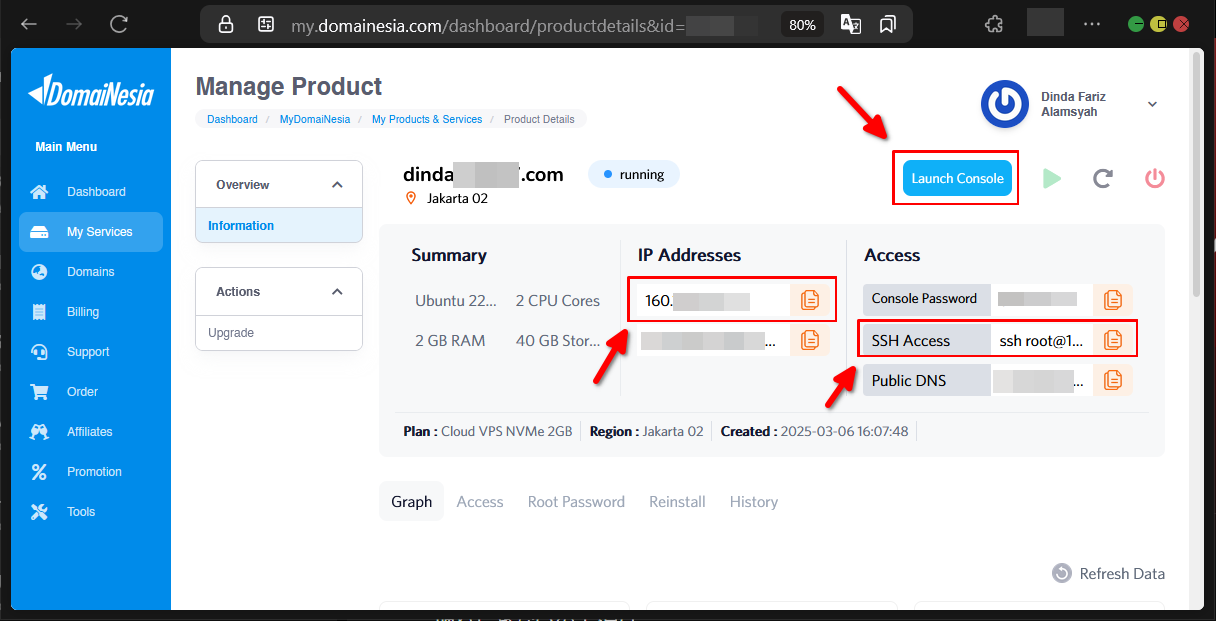Click the bookmarks icon in address bar
This screenshot has width=1216, height=621.
click(x=887, y=24)
